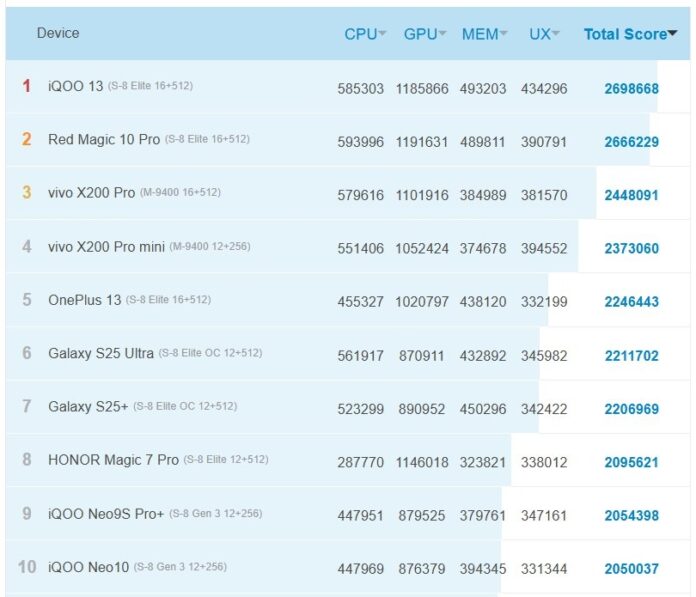
Task: Click GPU score 1020797
Action: coord(422,302)
